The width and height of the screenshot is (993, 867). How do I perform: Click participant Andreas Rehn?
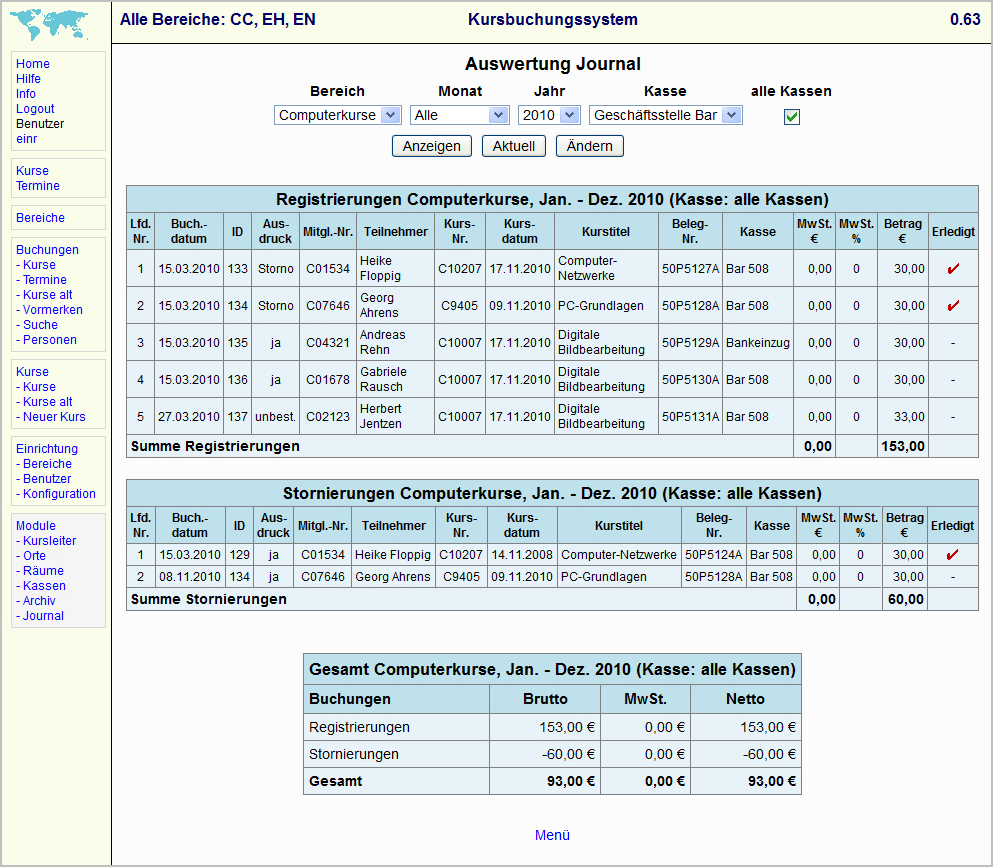point(383,343)
